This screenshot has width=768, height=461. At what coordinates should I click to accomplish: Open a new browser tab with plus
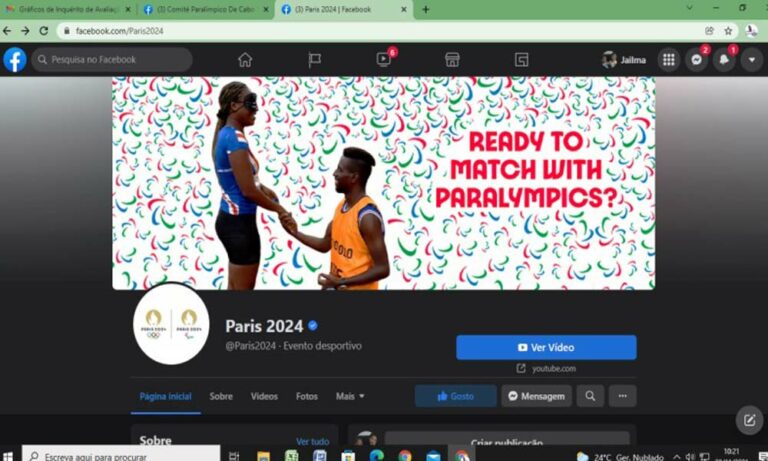pos(426,9)
